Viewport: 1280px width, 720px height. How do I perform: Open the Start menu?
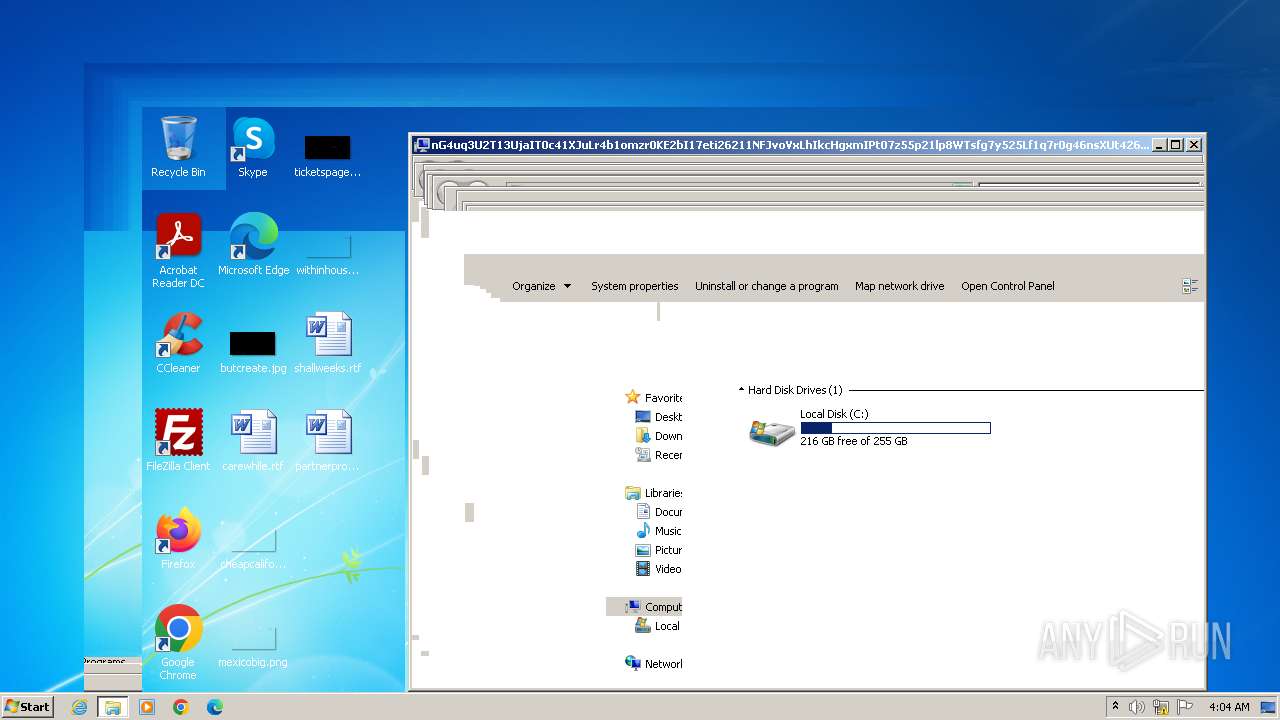[27, 707]
